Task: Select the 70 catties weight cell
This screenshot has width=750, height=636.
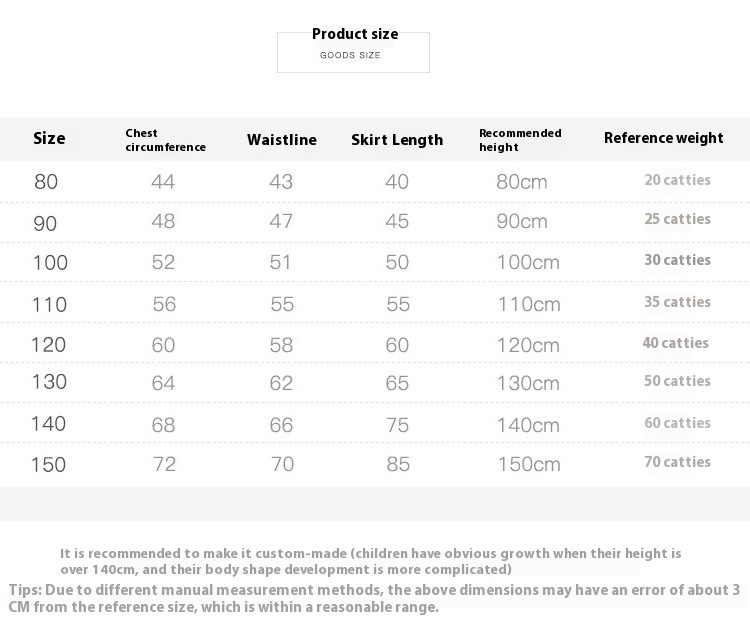Action: click(677, 462)
